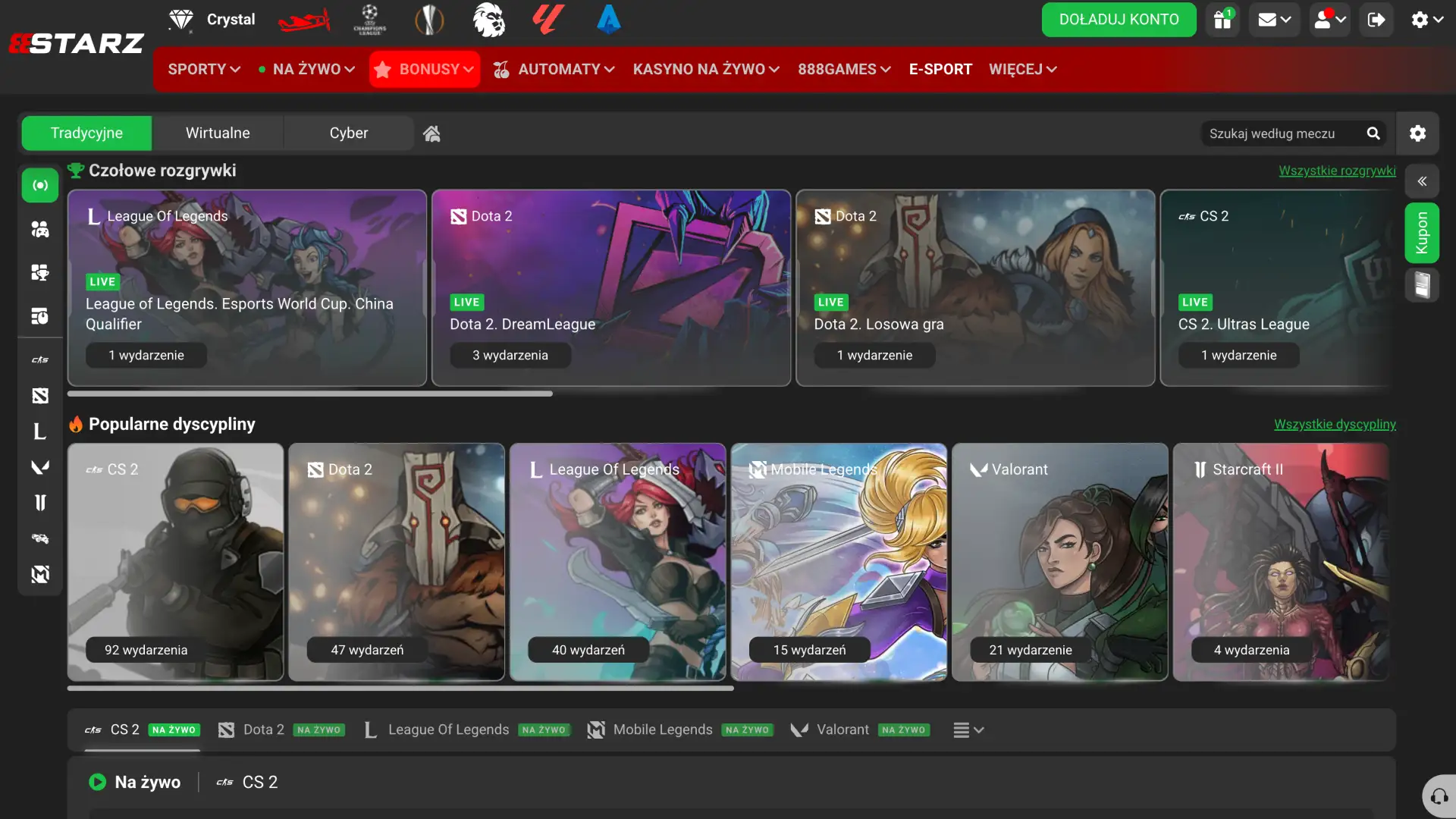Select the Rocket League car sidebar icon
The image size is (1456, 819).
40,538
